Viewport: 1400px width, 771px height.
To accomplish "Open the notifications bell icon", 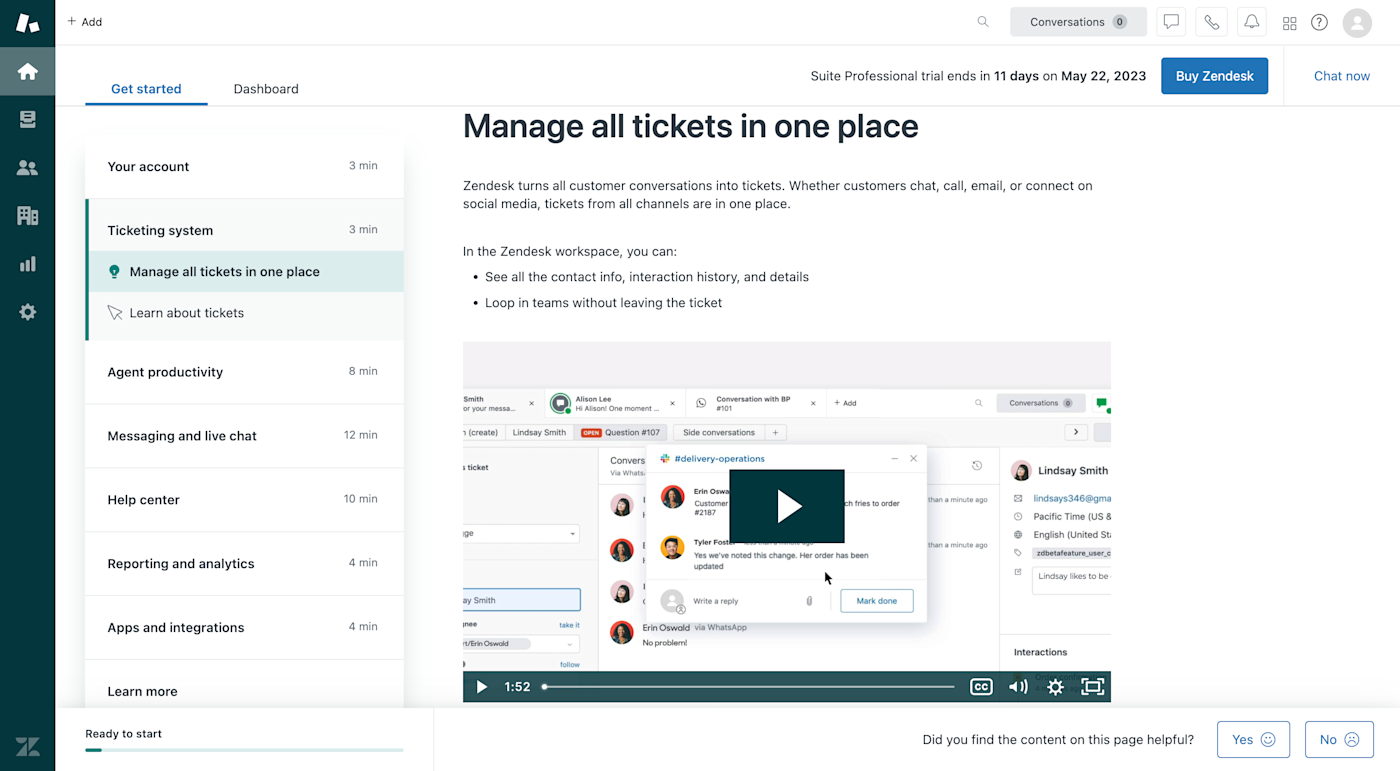I will pyautogui.click(x=1251, y=22).
